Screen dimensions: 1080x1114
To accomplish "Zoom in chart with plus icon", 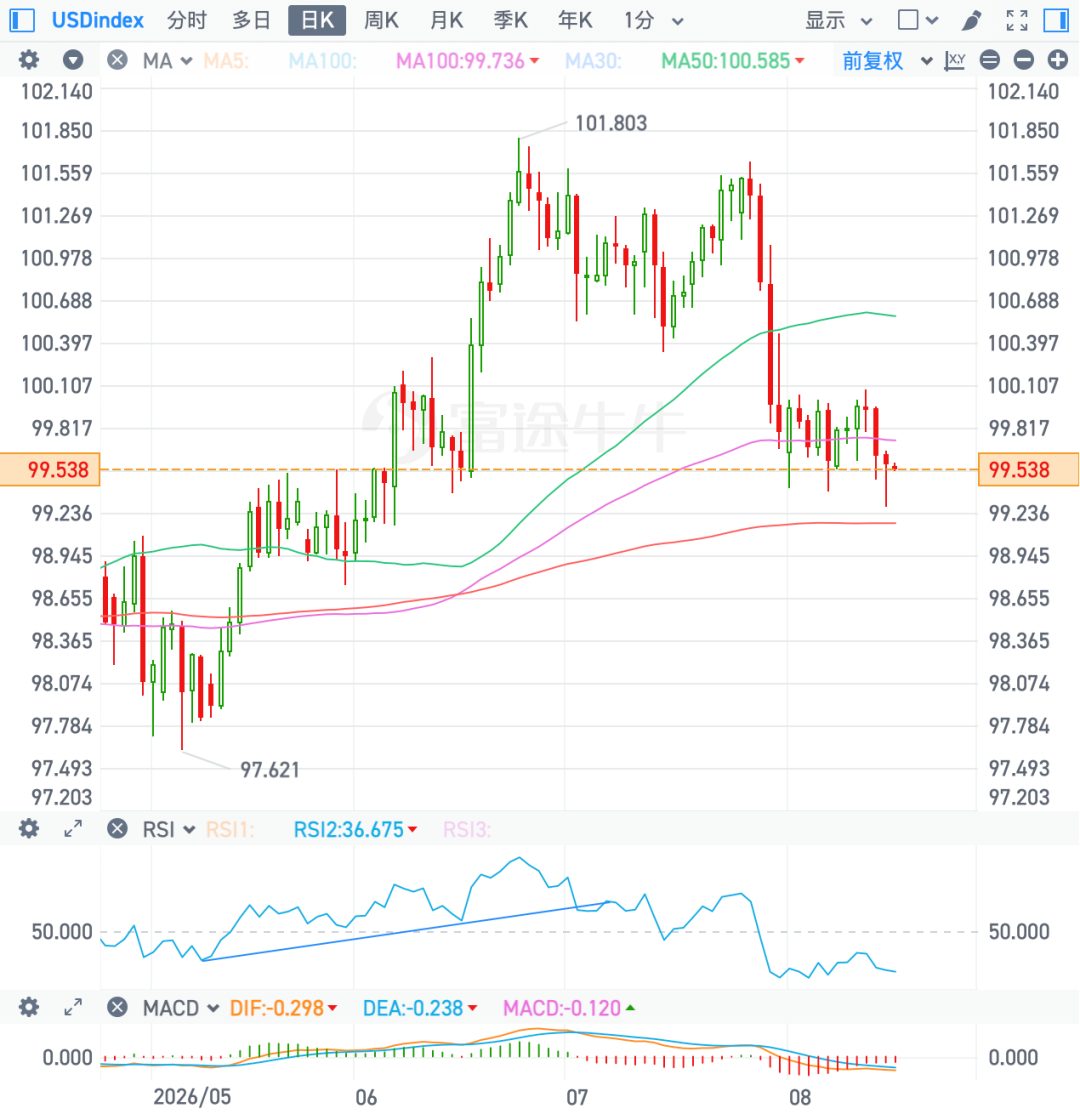I will 1057,60.
